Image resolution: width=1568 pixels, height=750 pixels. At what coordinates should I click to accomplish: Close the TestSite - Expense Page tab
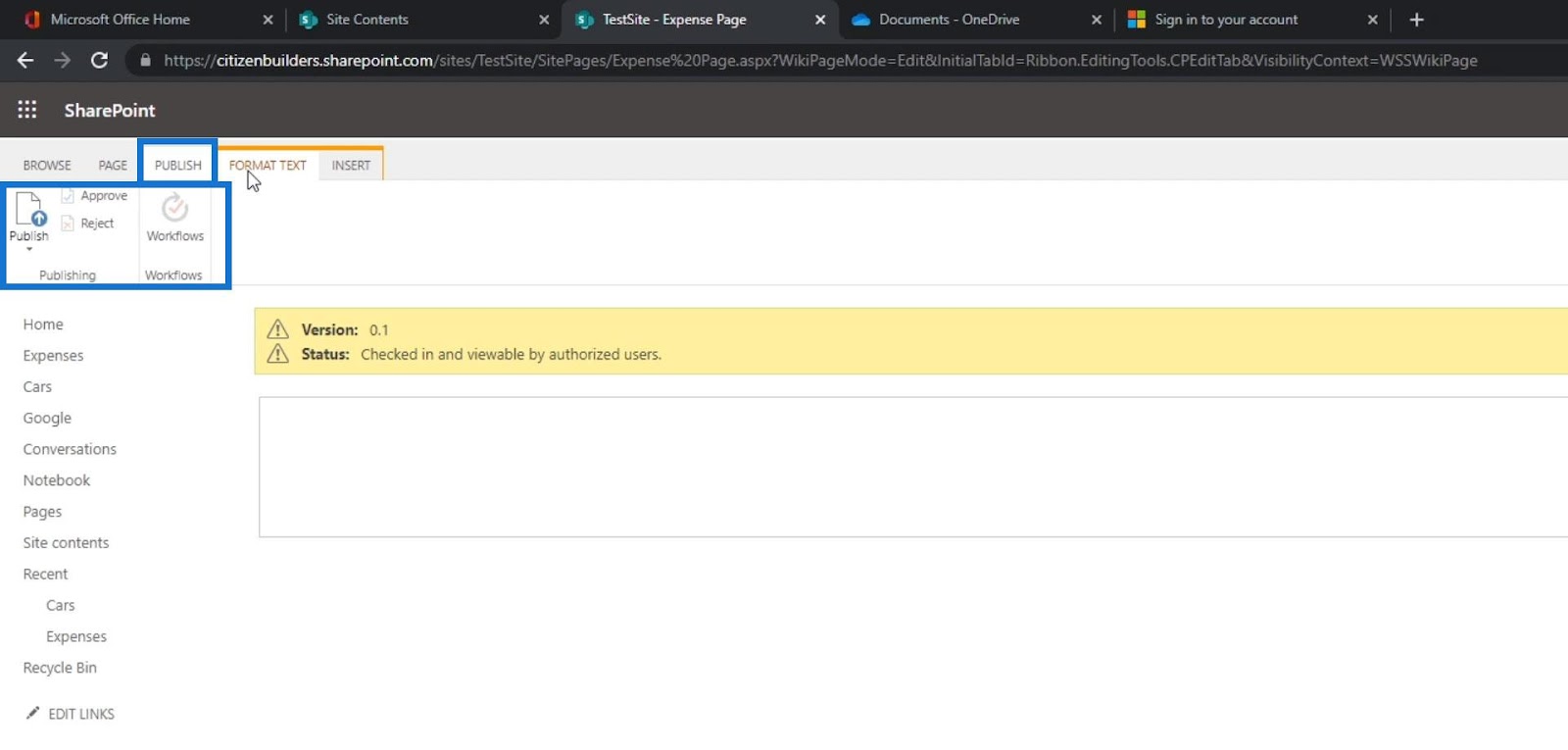pyautogui.click(x=820, y=20)
